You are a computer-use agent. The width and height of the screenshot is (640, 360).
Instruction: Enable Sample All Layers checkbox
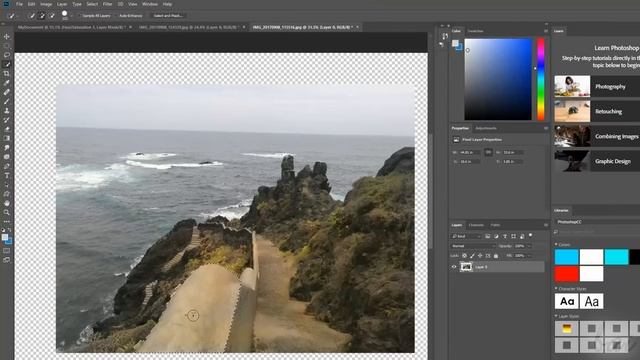[80, 16]
